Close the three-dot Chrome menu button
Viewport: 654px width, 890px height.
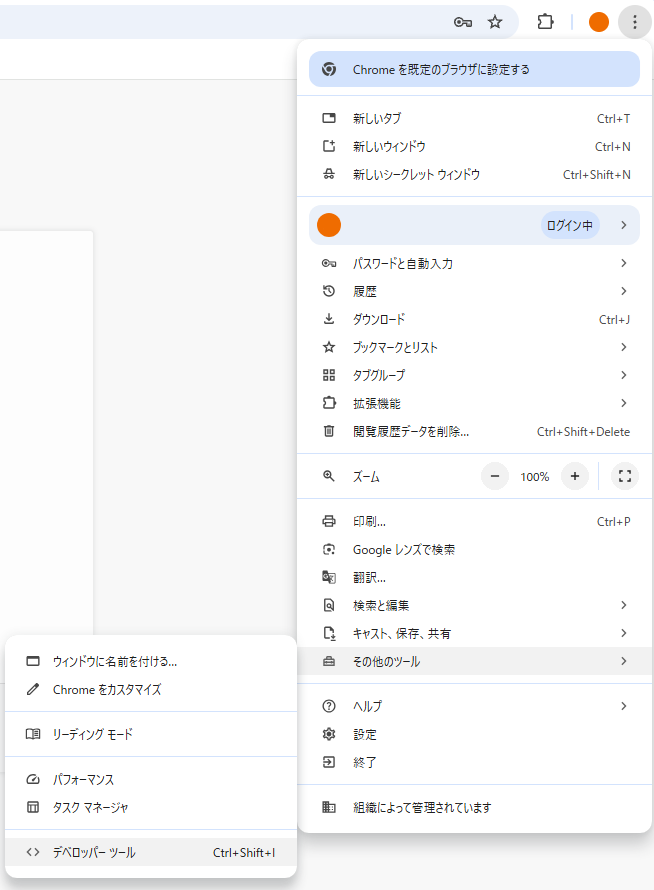tap(634, 22)
